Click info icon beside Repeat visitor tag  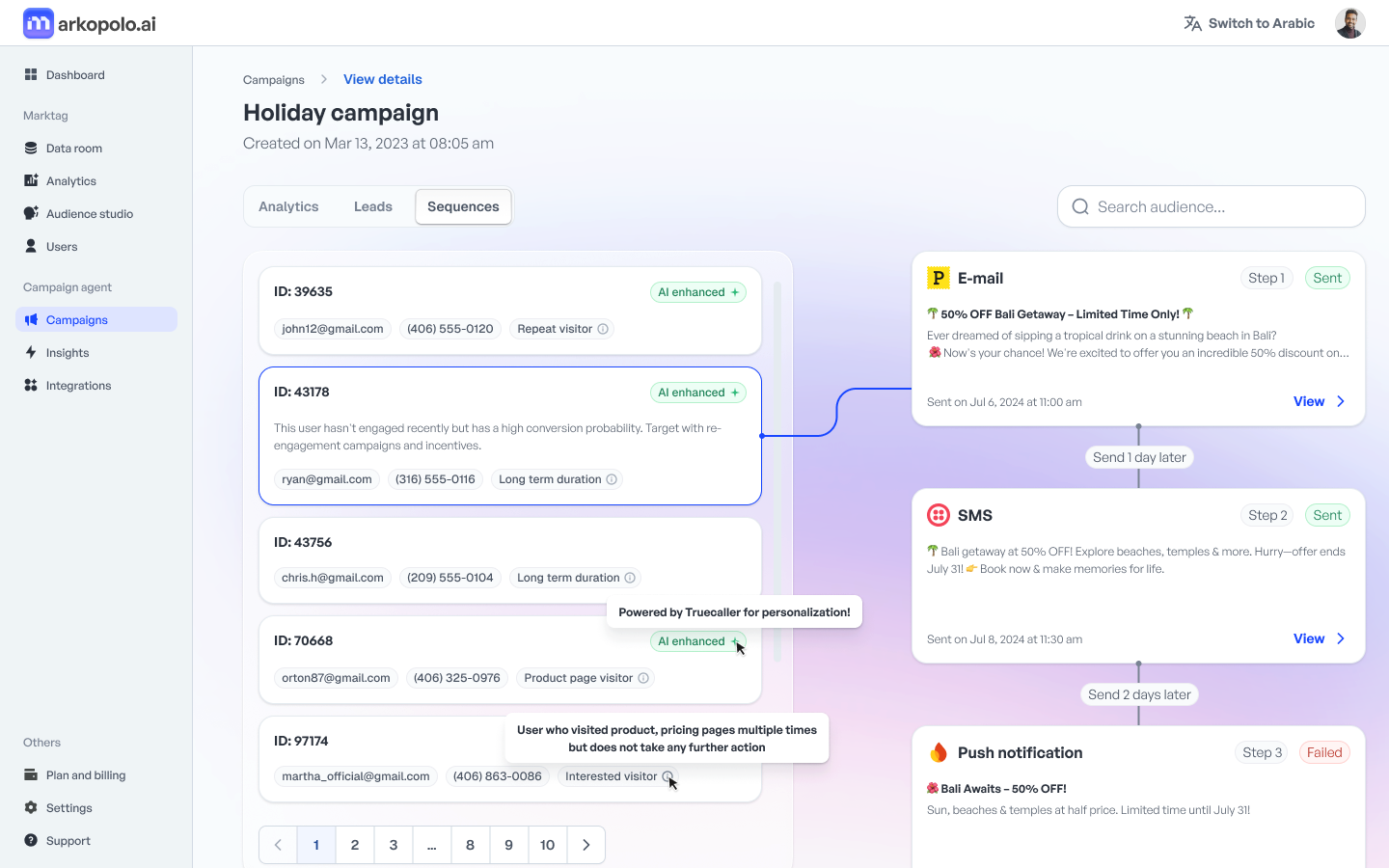pos(603,329)
